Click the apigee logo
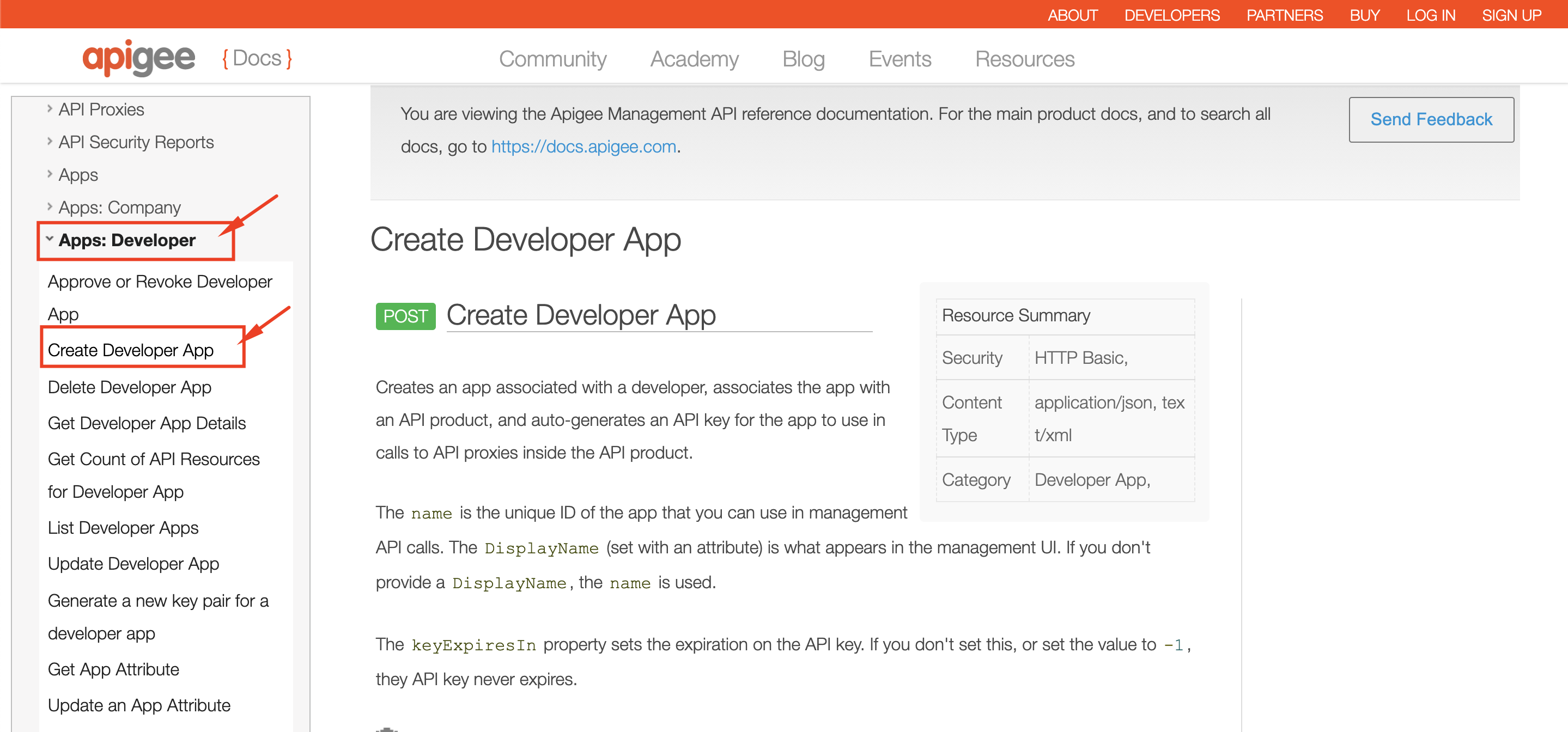Screen dimensions: 1568x732 139,58
